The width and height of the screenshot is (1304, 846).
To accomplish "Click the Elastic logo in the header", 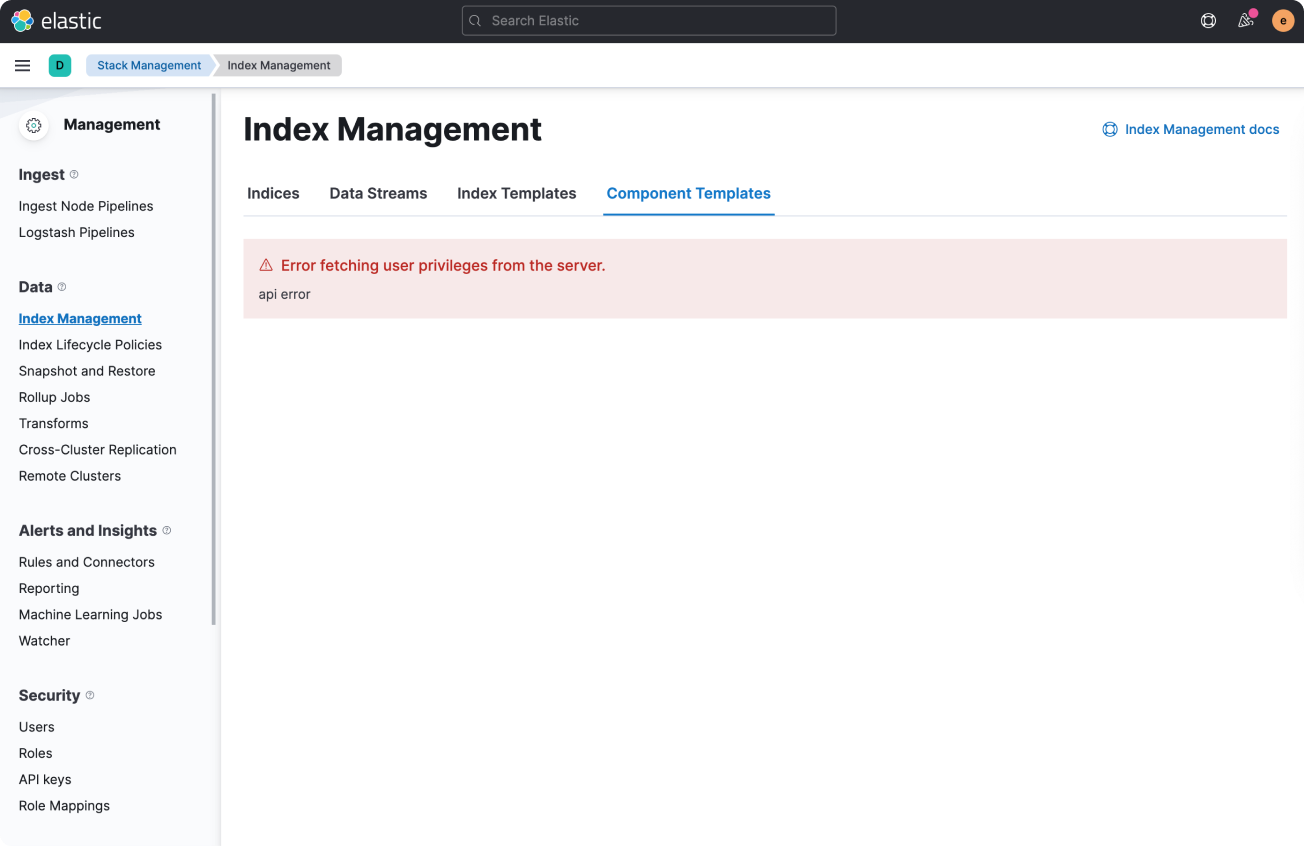I will pos(20,20).
